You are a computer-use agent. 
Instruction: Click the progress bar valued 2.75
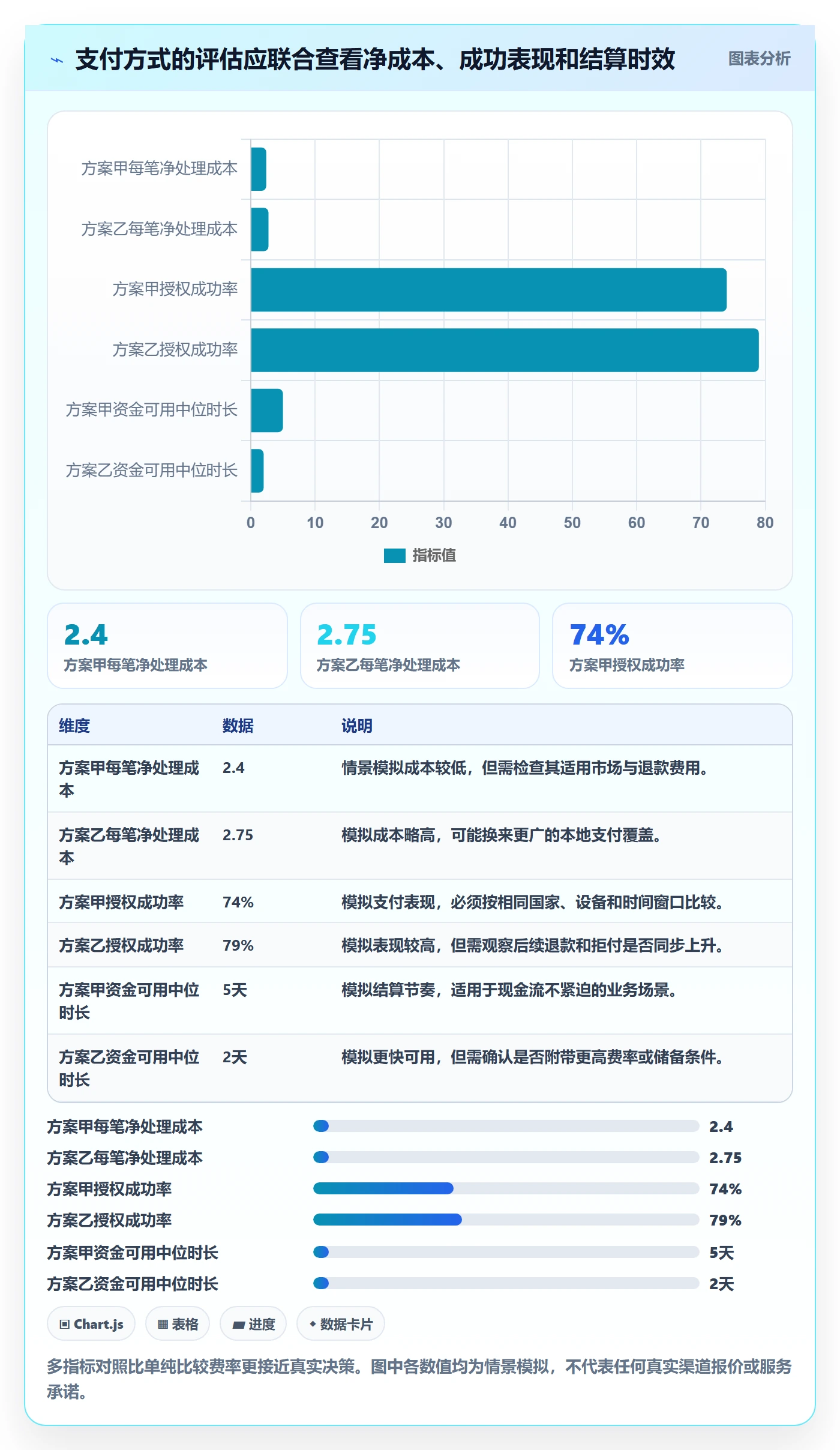tap(506, 1157)
